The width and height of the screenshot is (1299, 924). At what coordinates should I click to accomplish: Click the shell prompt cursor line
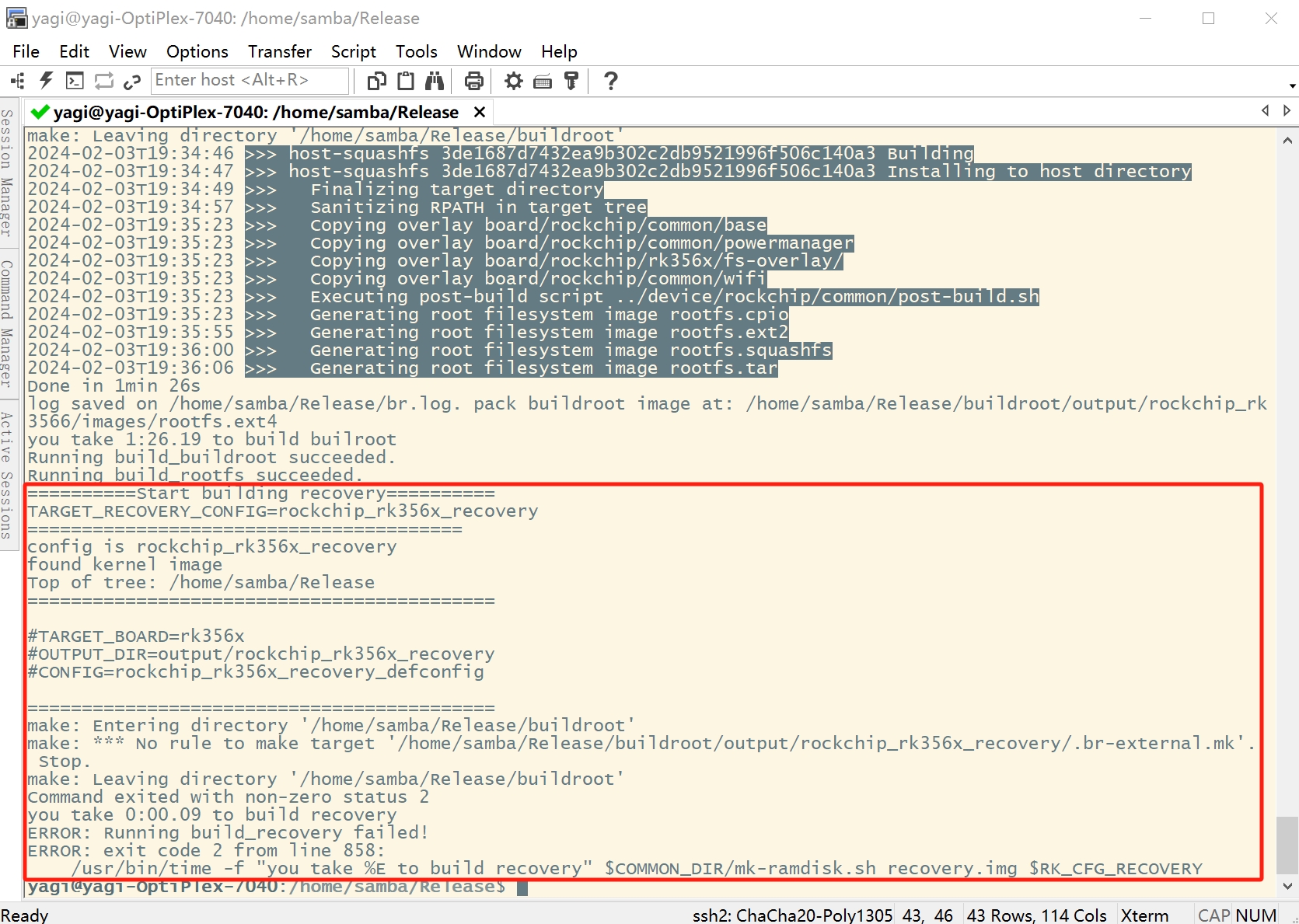(x=278, y=887)
